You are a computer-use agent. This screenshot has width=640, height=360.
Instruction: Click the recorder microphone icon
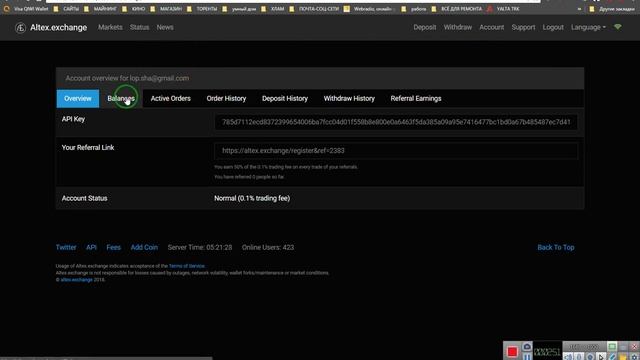coord(579,357)
